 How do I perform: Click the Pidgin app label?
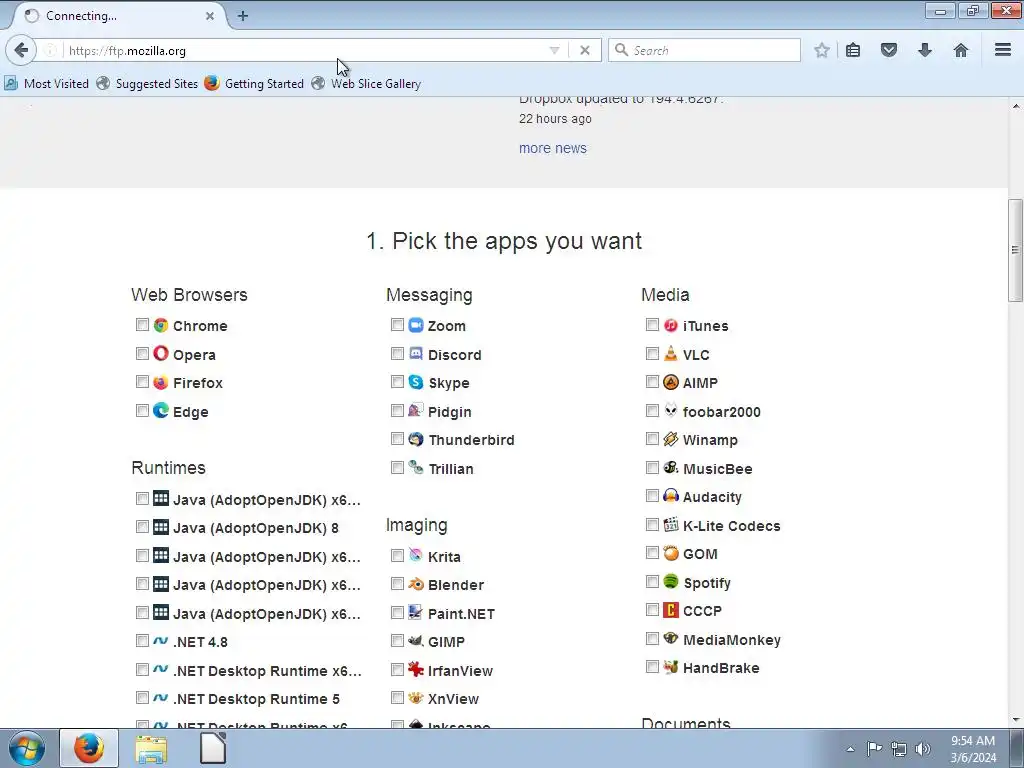point(449,411)
